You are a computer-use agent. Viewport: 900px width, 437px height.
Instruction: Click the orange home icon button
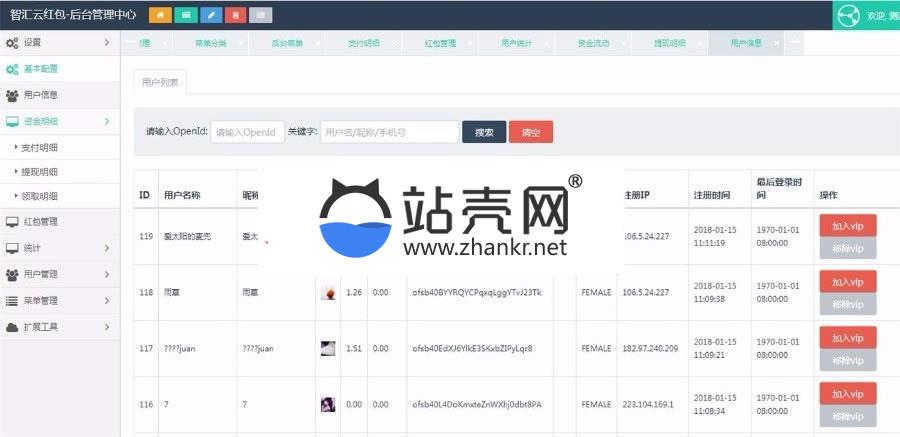point(159,15)
